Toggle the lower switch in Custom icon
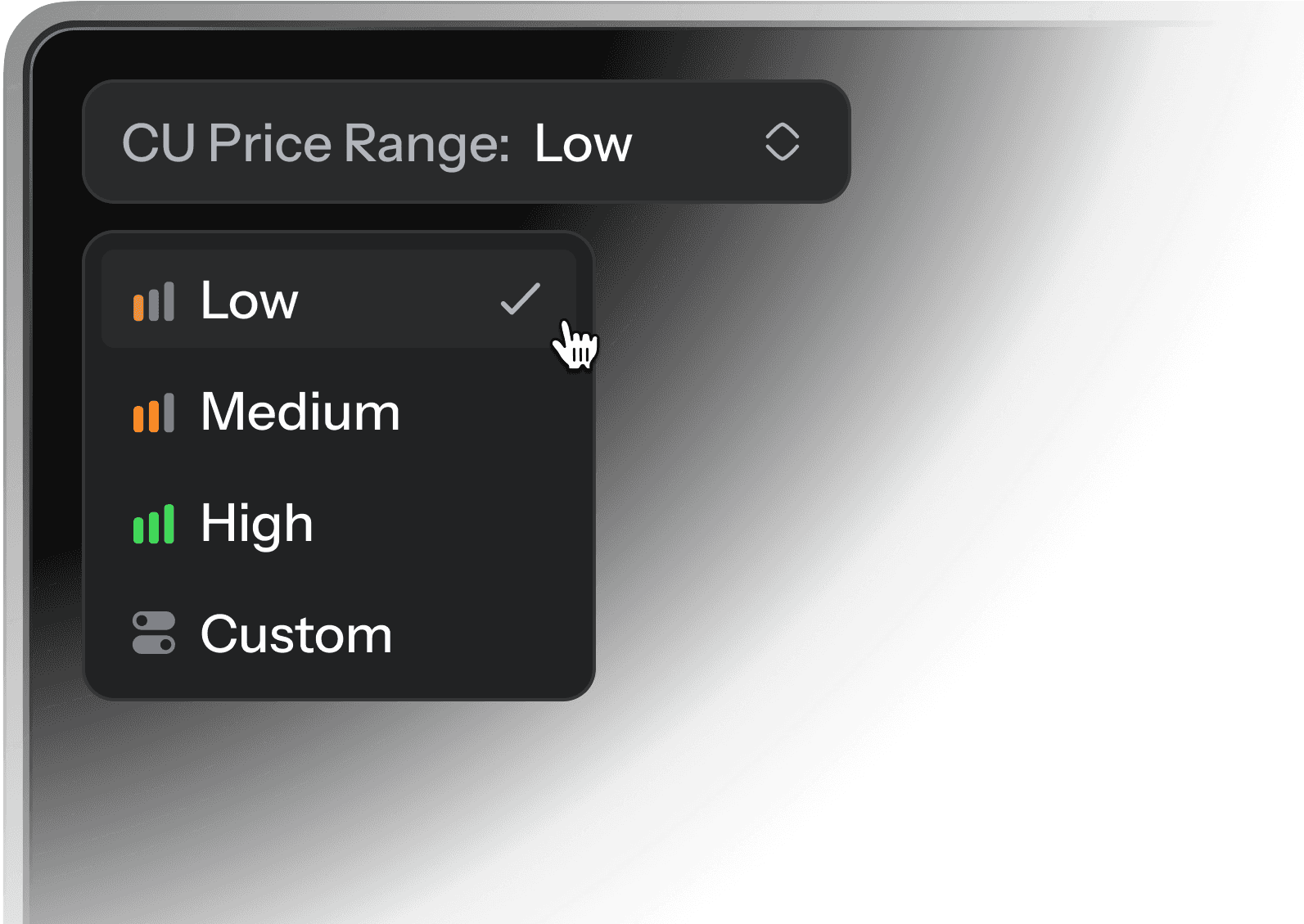The image size is (1304, 924). [x=154, y=645]
